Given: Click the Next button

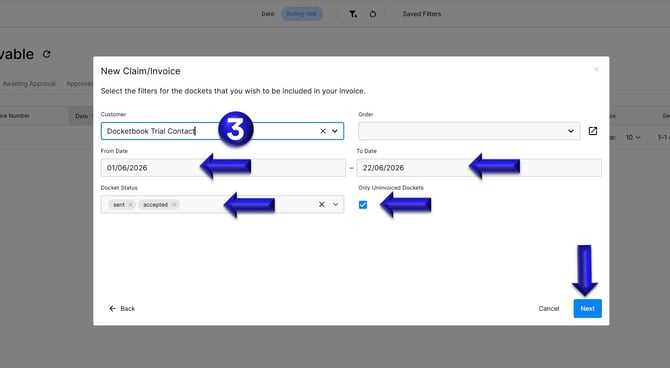Looking at the screenshot, I should (x=588, y=309).
